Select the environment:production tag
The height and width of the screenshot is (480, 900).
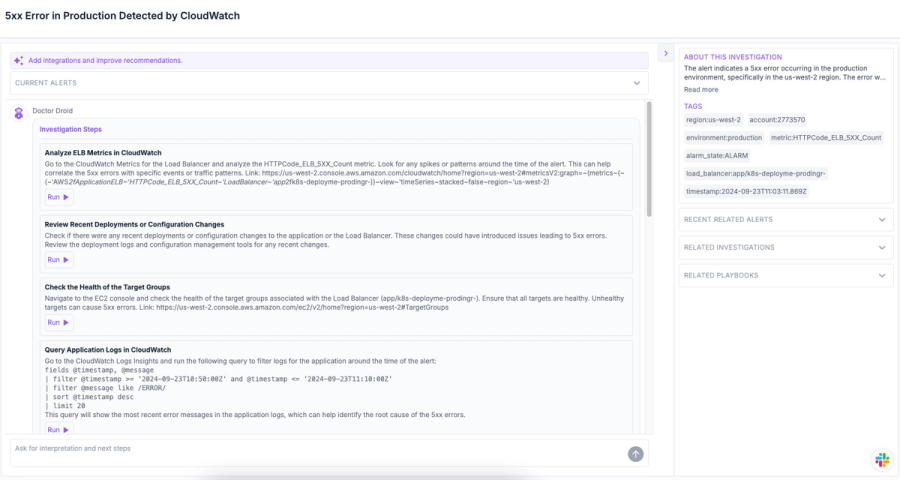[724, 138]
